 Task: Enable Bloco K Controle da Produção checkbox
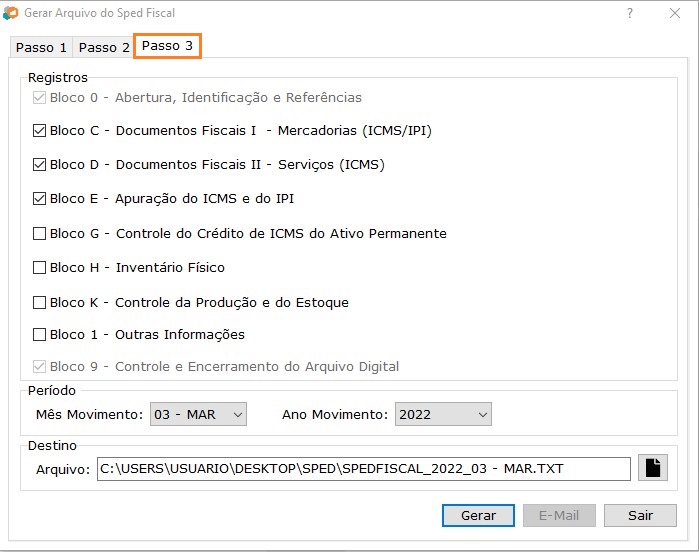point(40,302)
